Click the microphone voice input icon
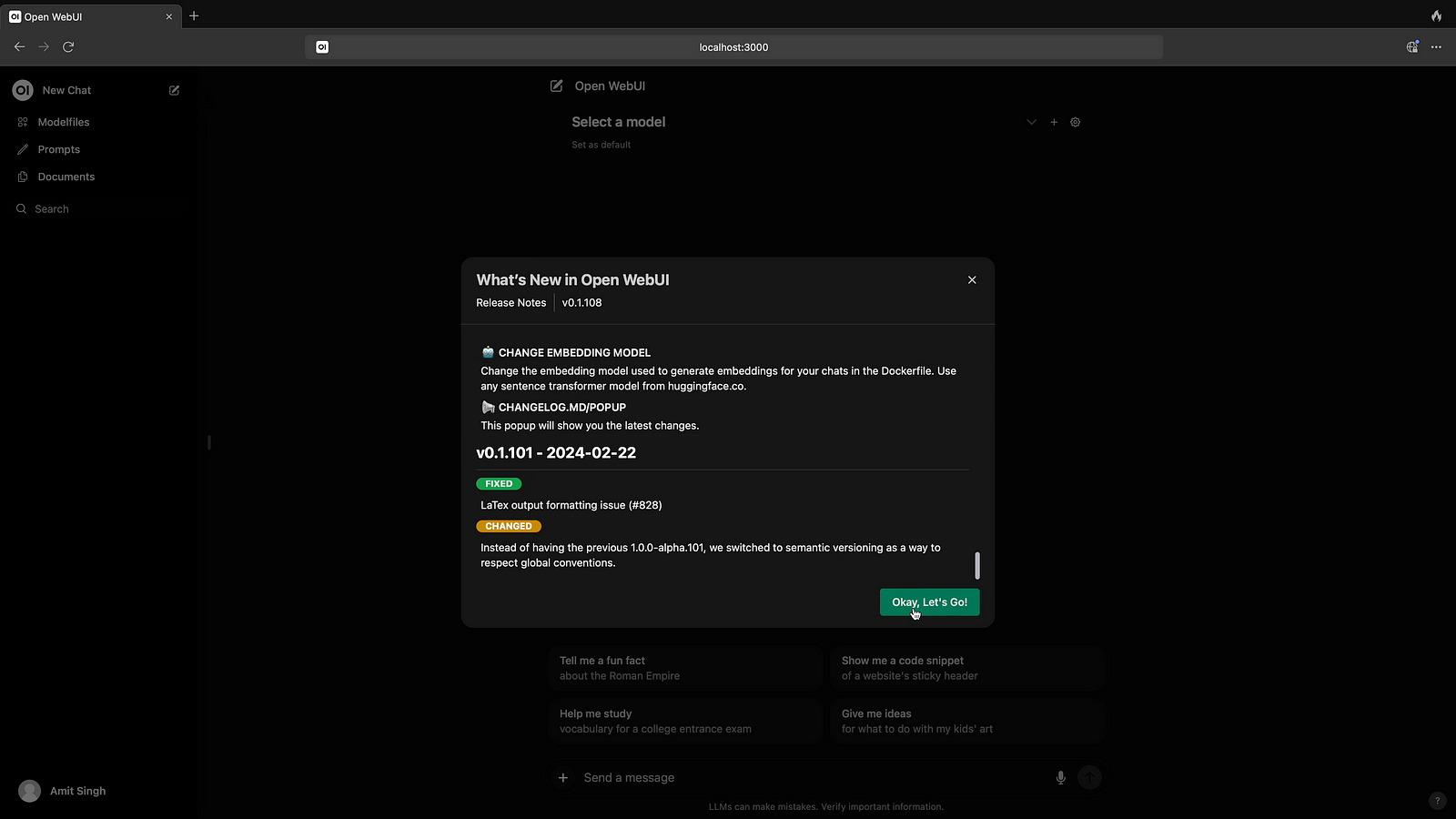1456x819 pixels. tap(1060, 778)
